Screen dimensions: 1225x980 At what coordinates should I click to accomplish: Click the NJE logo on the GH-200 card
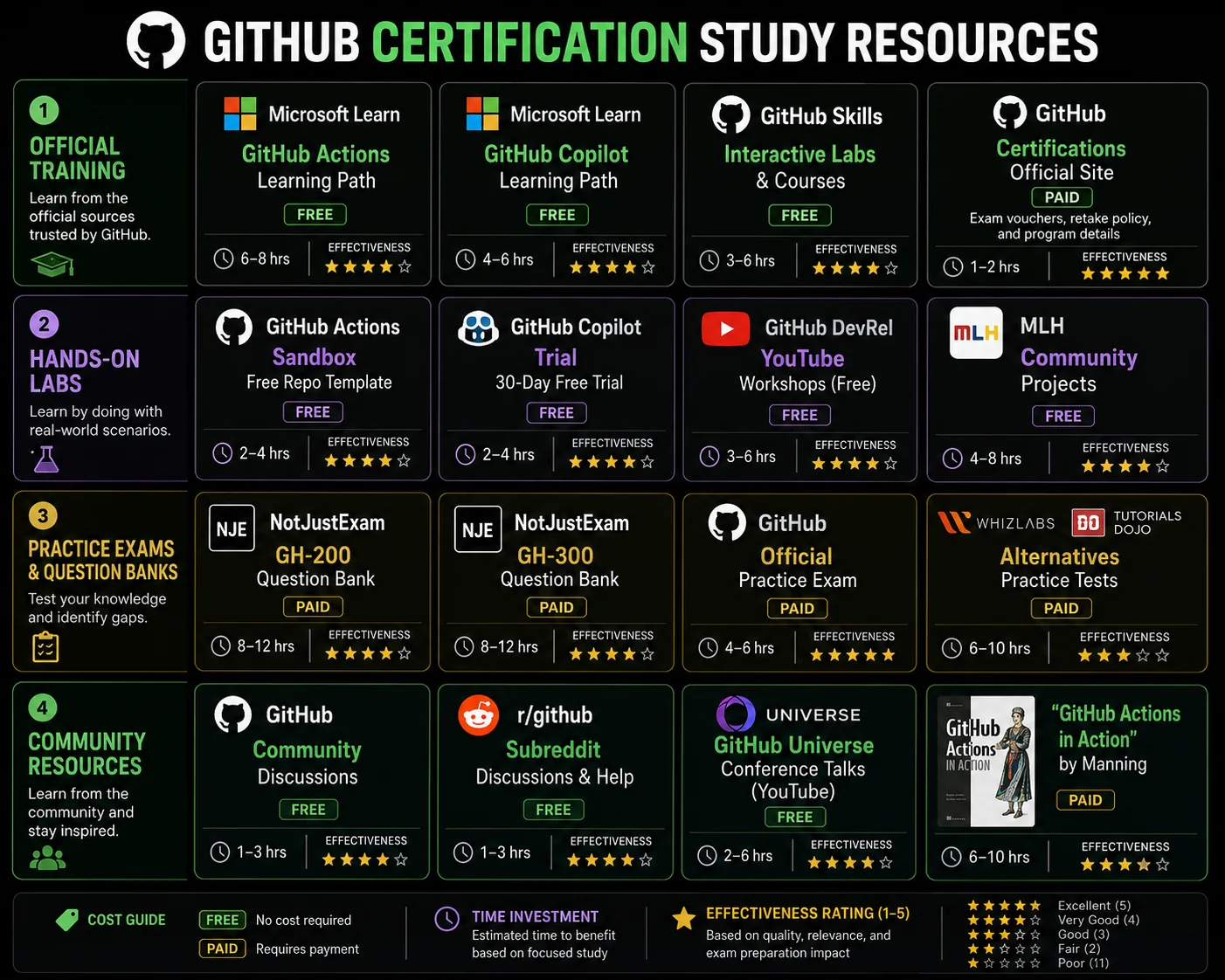pyautogui.click(x=232, y=528)
